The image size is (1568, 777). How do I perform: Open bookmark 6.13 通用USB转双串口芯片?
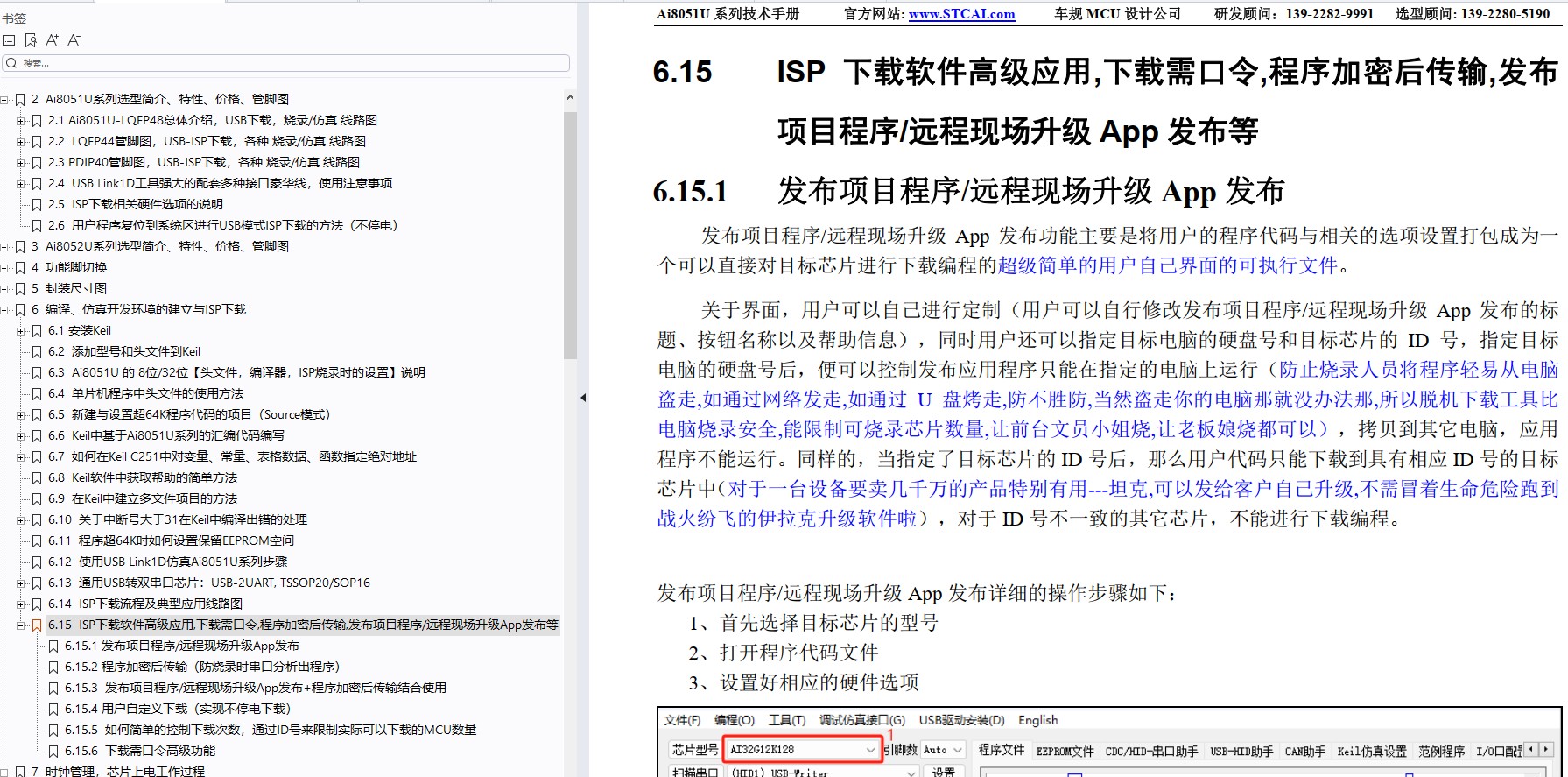pos(209,583)
